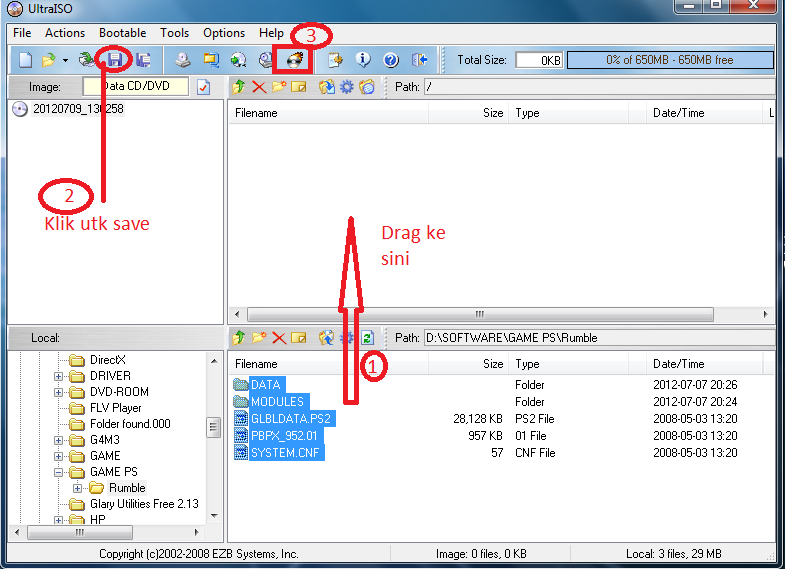Save the image with the floppy disk icon

[115, 60]
